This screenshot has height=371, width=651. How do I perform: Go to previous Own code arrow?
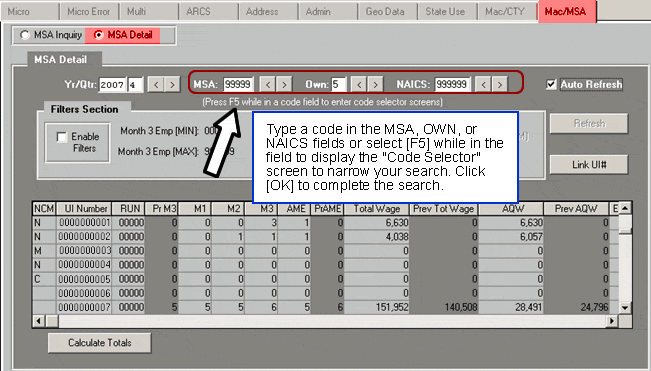pyautogui.click(x=359, y=85)
